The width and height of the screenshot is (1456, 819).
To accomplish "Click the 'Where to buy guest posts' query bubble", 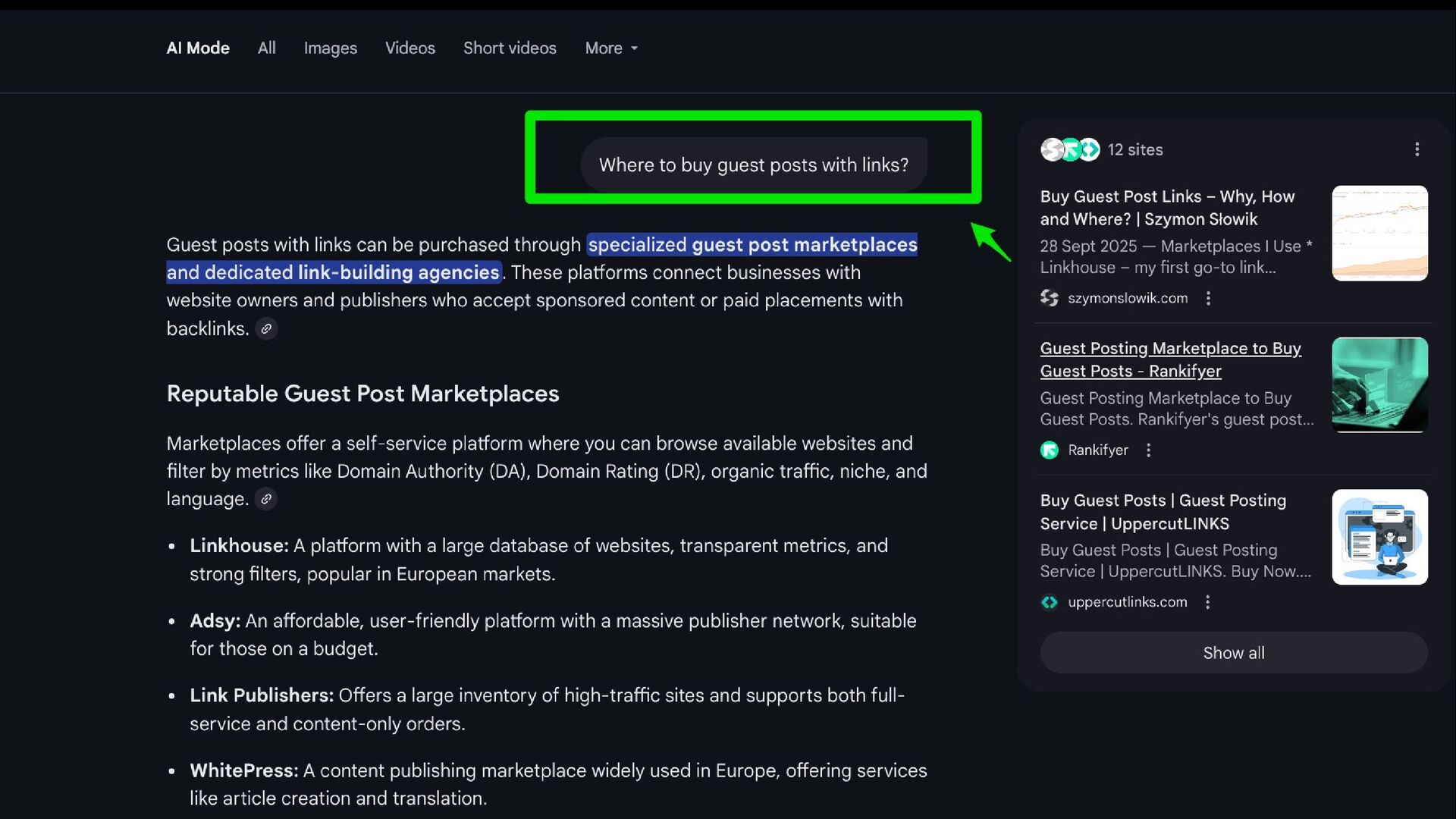I will pos(753,165).
